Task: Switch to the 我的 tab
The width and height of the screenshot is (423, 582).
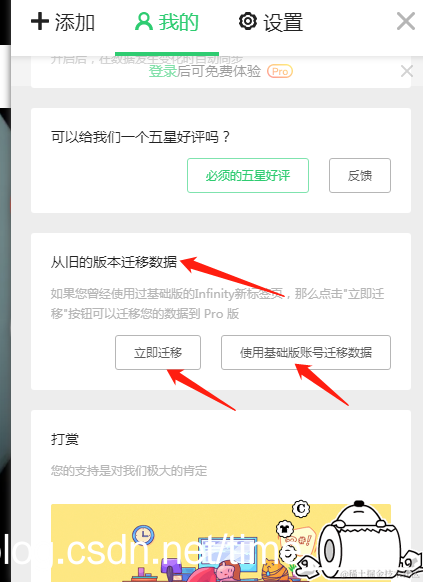Action: tap(167, 22)
